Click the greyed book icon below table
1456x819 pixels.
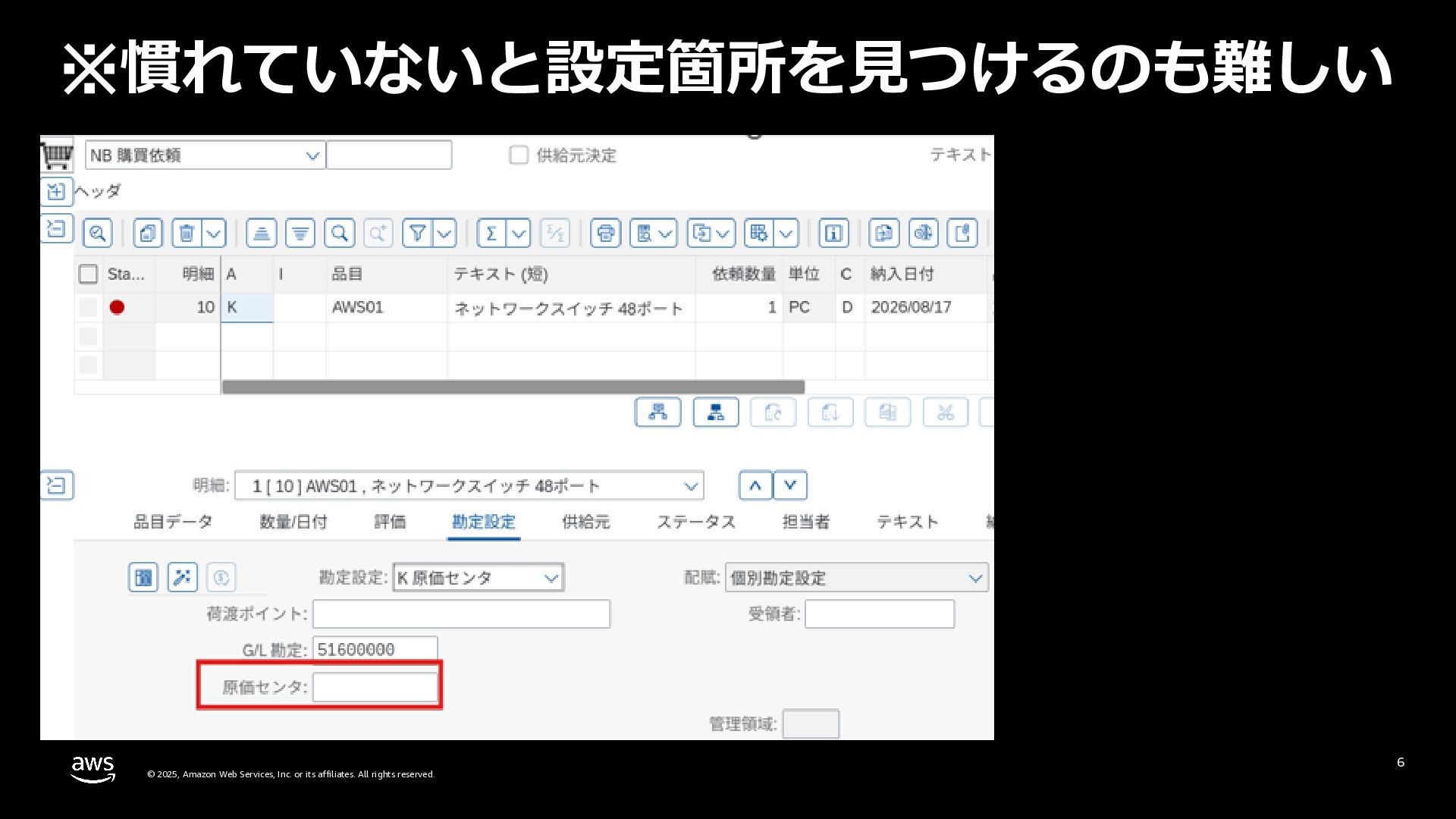888,413
